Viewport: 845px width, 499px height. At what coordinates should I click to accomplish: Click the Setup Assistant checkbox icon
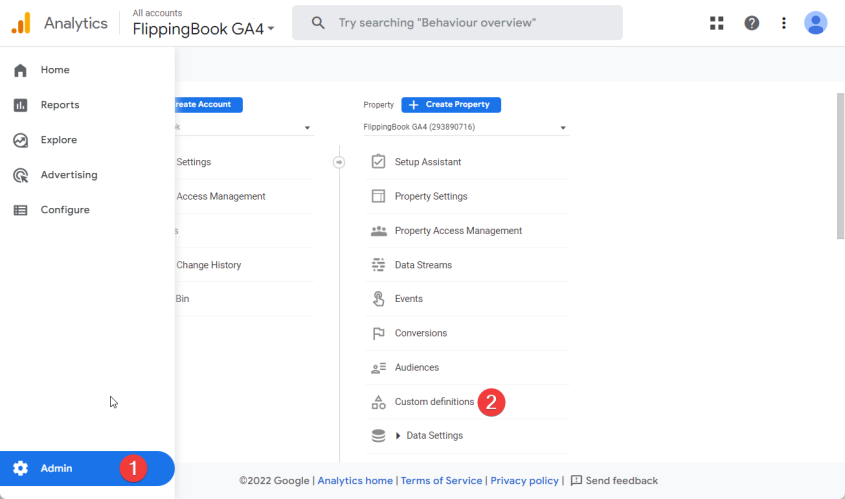378,162
